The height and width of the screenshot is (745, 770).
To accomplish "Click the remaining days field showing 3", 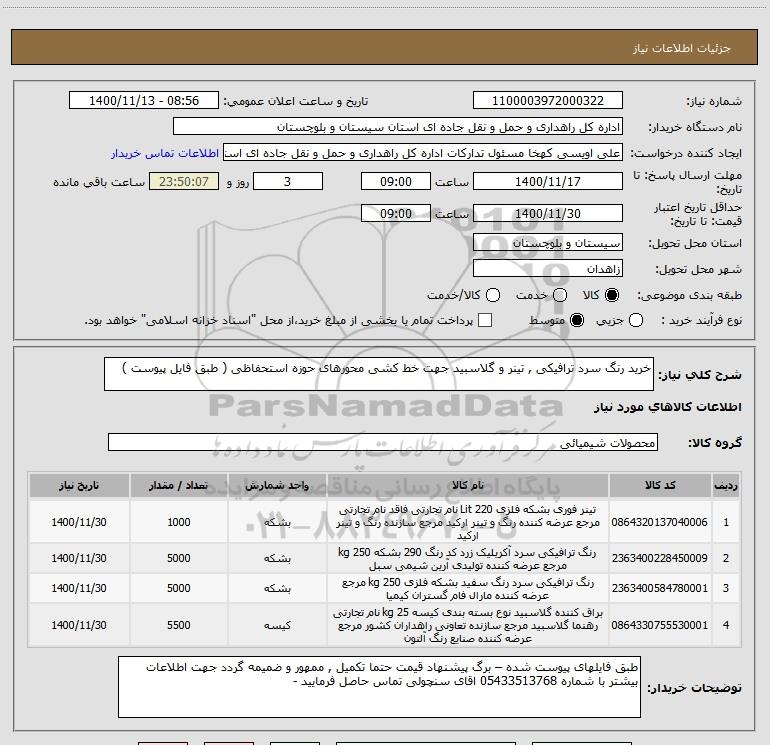I will pyautogui.click(x=288, y=181).
